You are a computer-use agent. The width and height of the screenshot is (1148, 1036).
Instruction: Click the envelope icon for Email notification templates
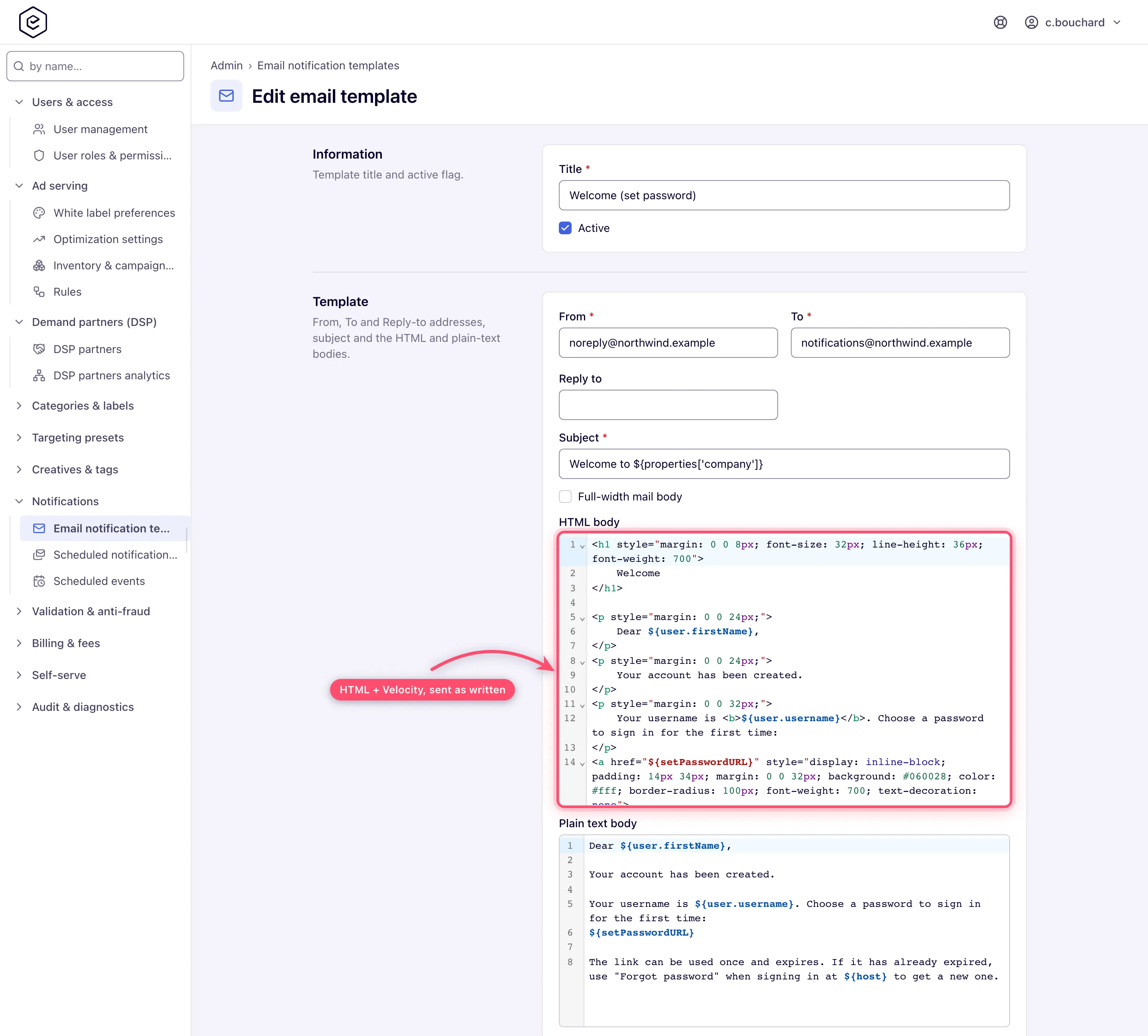[39, 528]
